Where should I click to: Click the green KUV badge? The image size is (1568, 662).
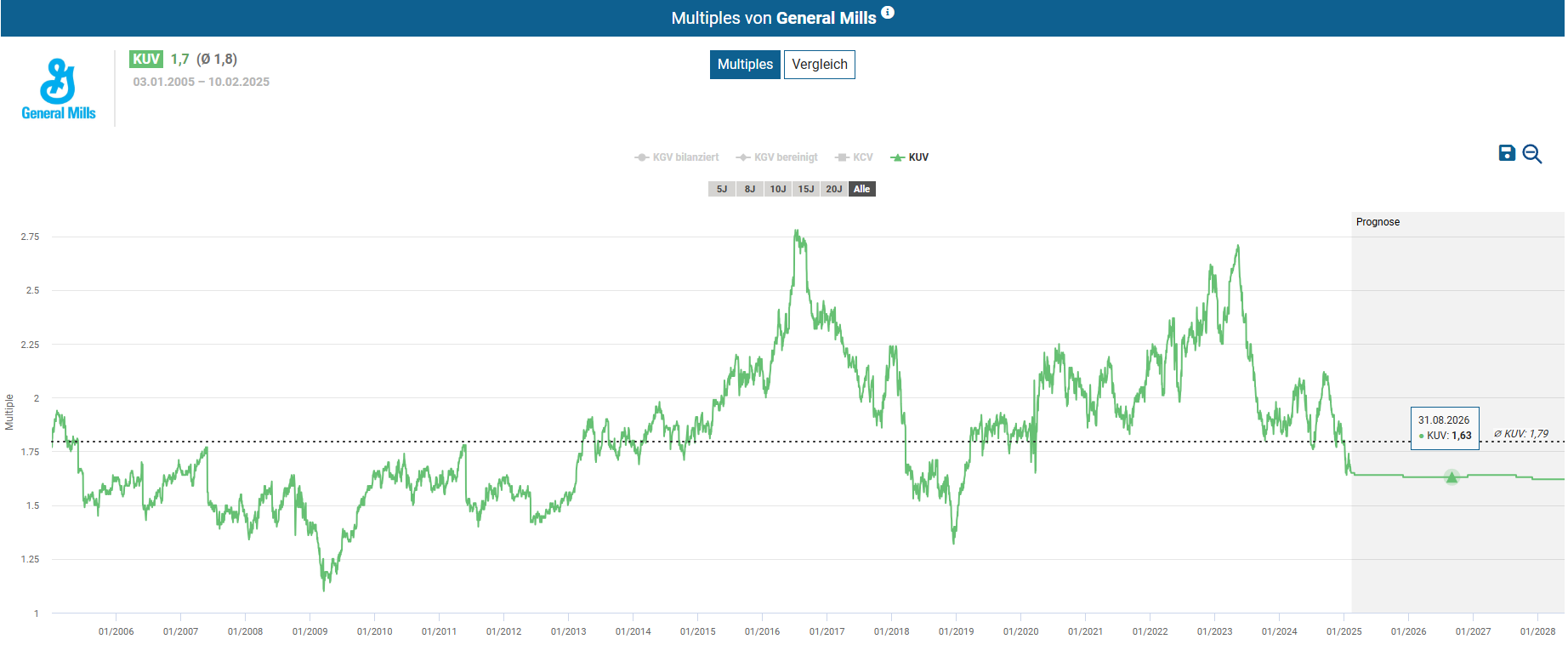tap(145, 59)
